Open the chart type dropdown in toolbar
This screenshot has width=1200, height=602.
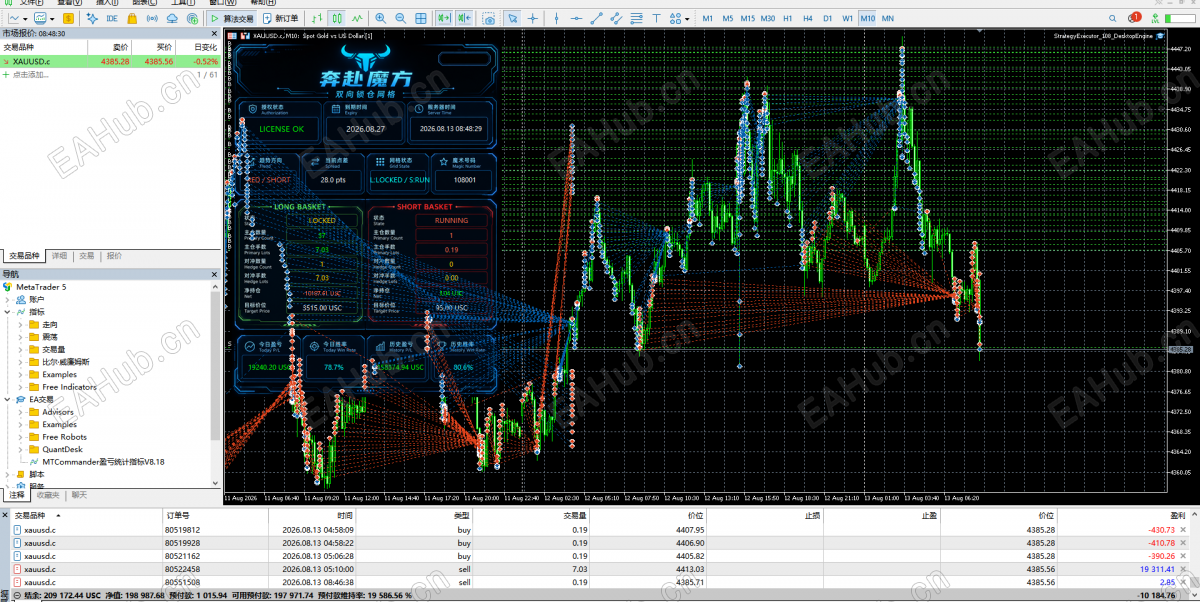click(x=18, y=18)
